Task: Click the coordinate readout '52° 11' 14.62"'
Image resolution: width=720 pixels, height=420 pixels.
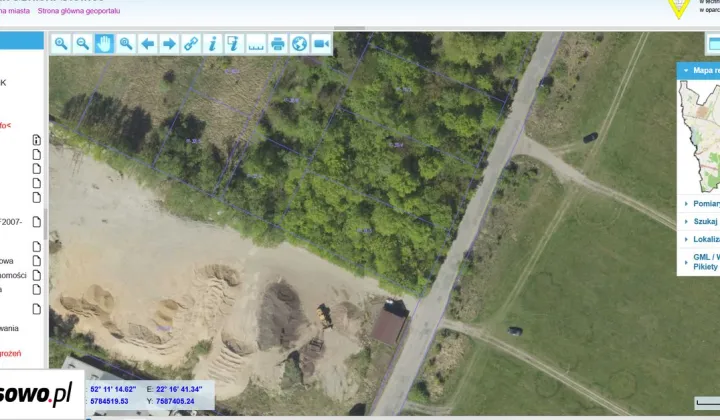Action: pos(113,389)
